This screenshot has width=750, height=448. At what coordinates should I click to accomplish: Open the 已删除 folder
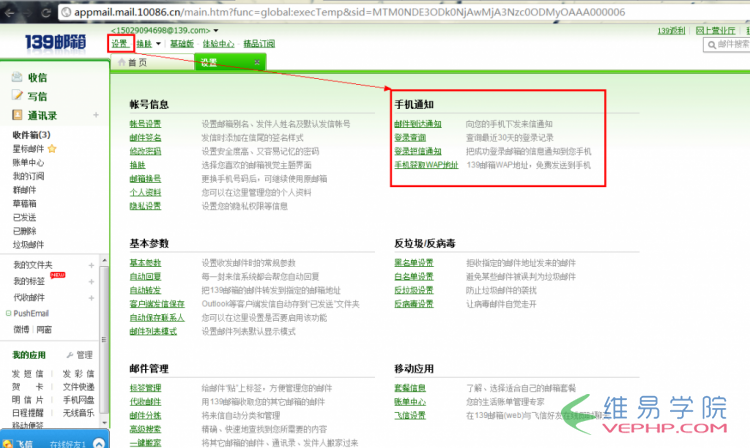pyautogui.click(x=24, y=231)
